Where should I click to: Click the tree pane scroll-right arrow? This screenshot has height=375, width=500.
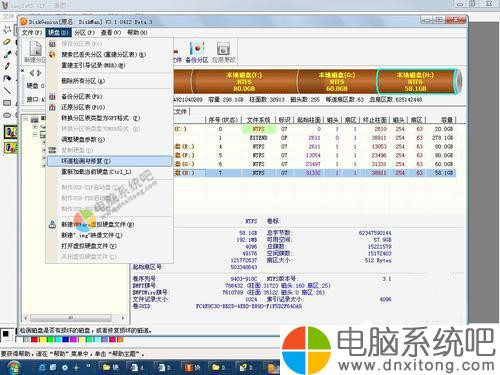click(123, 318)
